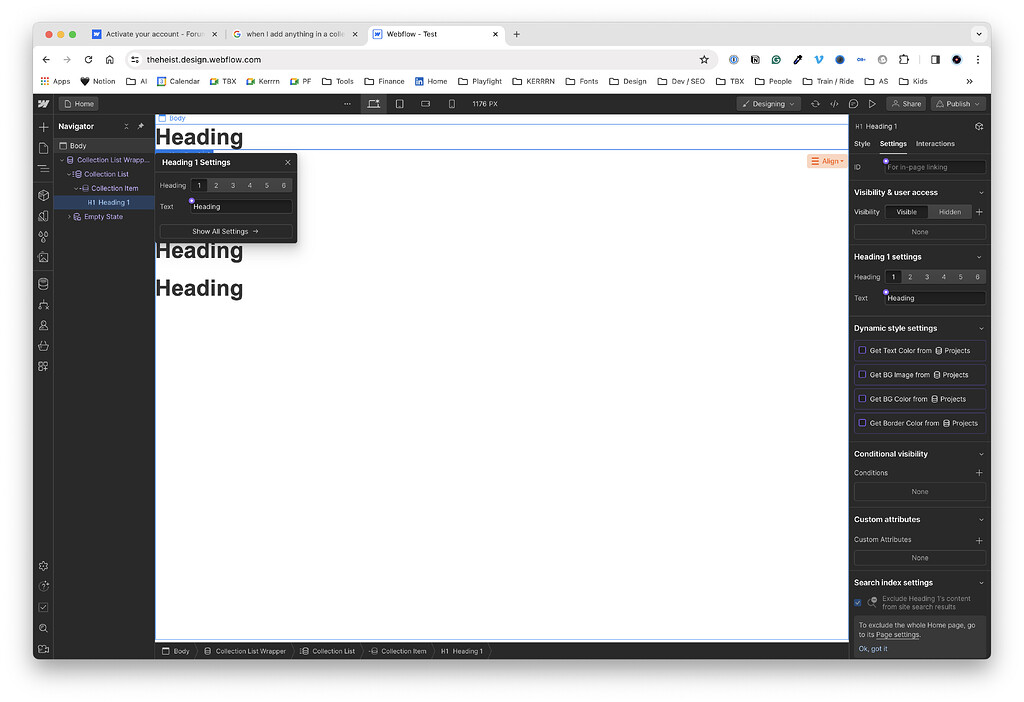Enable Get Text Color from Projects
Viewport: 1024px width, 702px height.
pos(862,351)
